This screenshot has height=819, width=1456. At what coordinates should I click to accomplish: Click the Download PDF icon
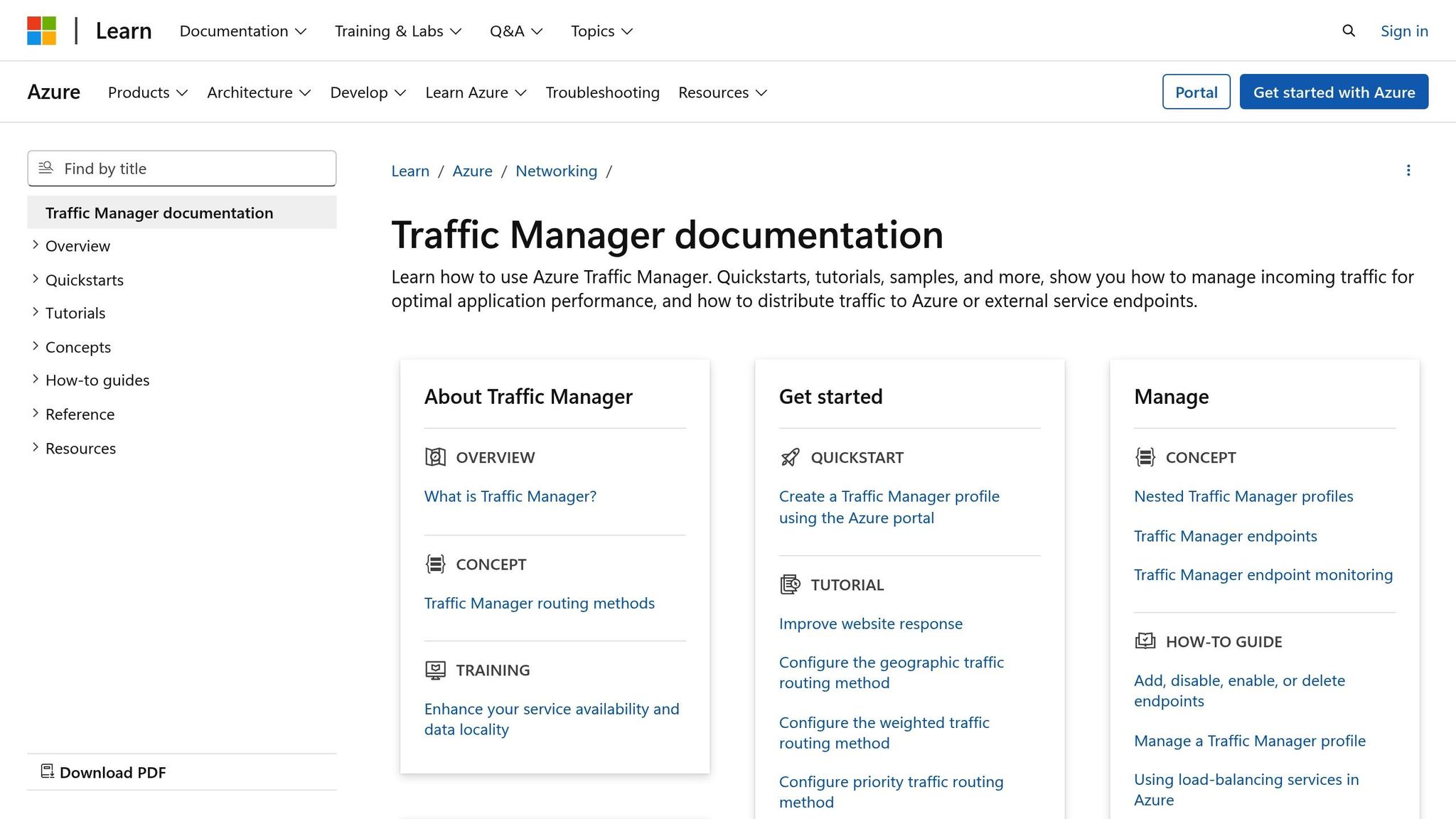tap(48, 771)
